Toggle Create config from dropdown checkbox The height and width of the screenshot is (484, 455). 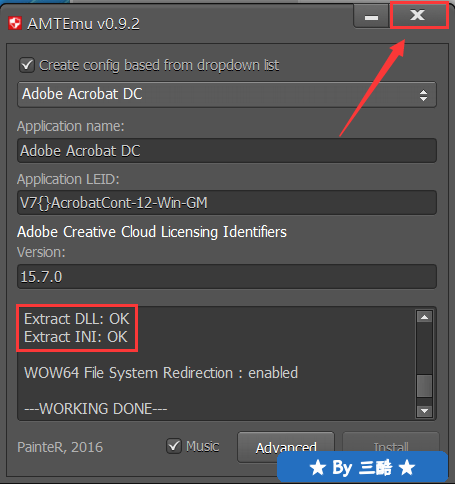tap(27, 65)
